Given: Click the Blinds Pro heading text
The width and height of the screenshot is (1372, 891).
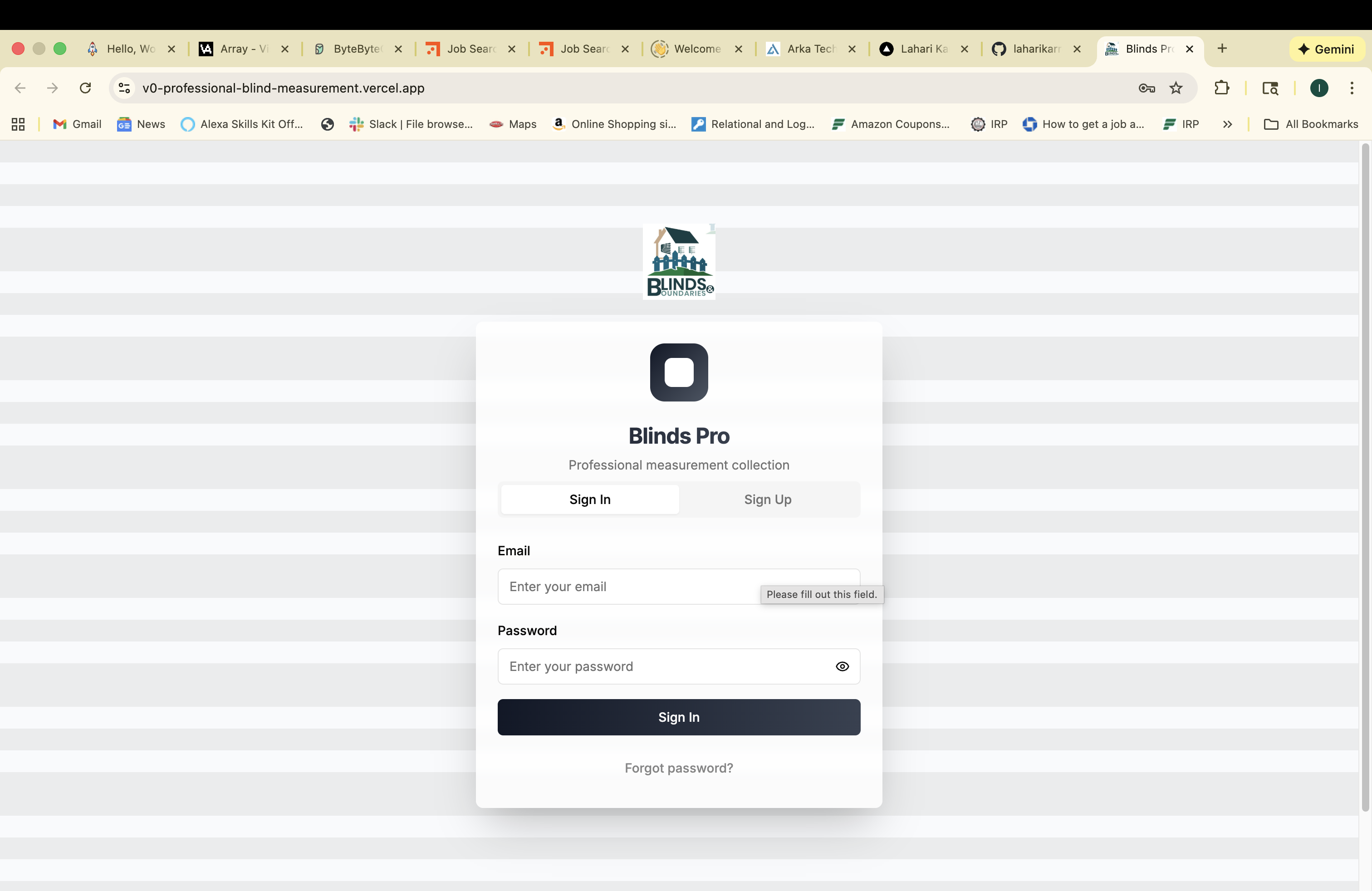Looking at the screenshot, I should [x=679, y=436].
